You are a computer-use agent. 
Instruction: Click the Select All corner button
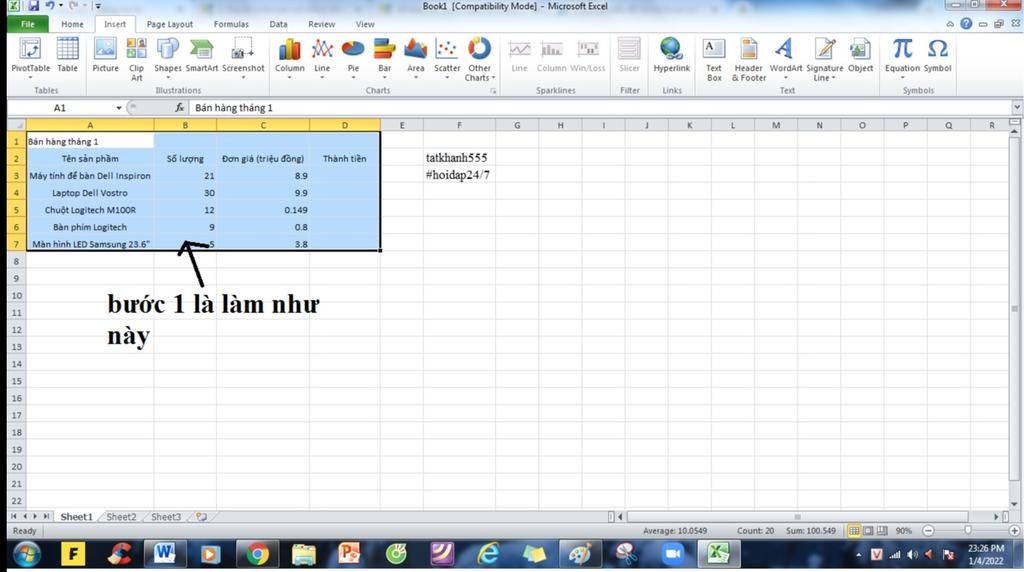point(16,125)
